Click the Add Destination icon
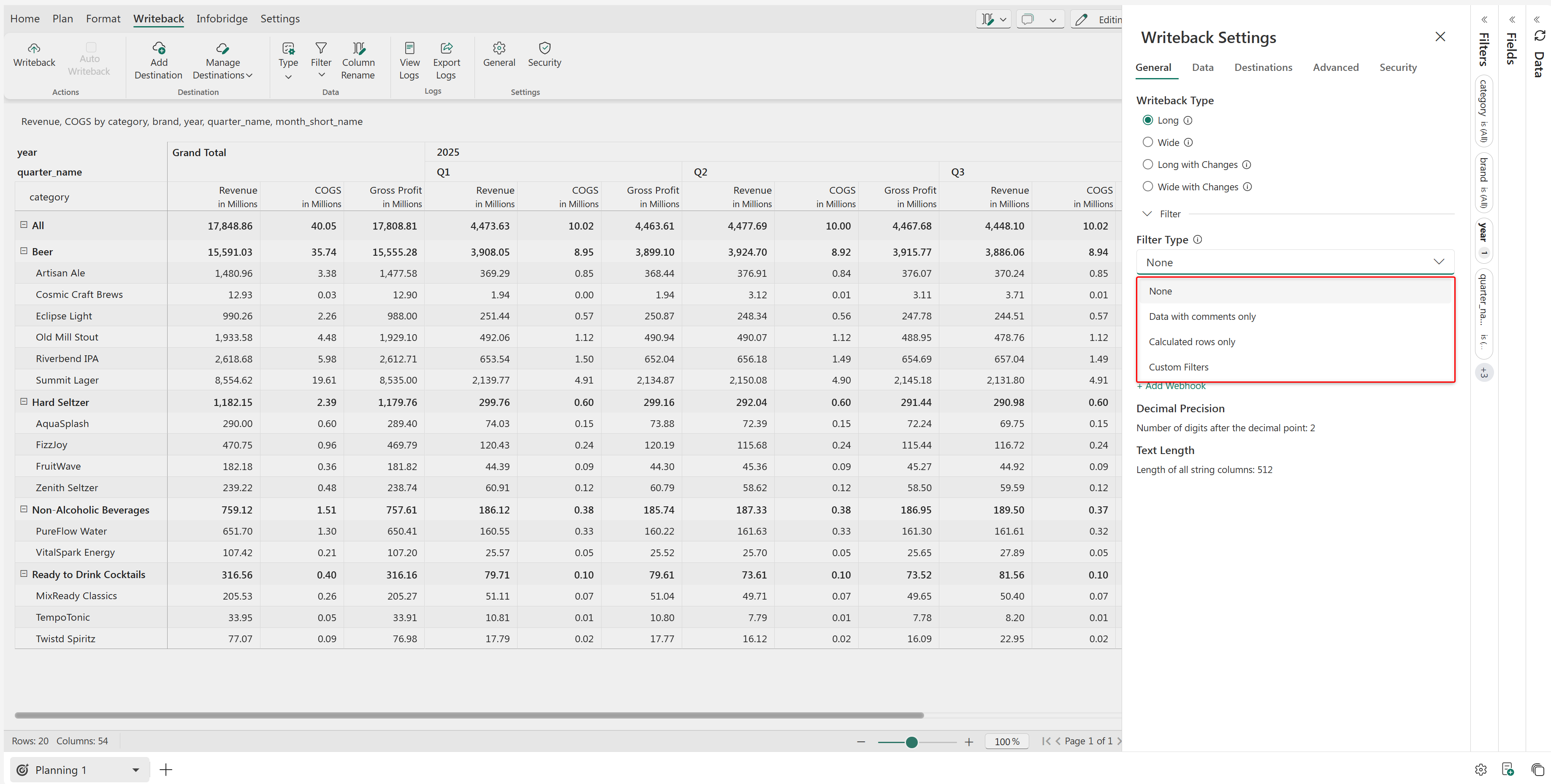 (158, 48)
